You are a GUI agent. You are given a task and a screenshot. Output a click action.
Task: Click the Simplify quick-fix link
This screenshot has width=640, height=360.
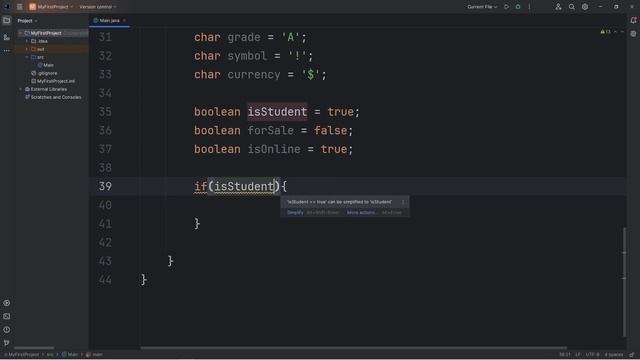point(295,213)
